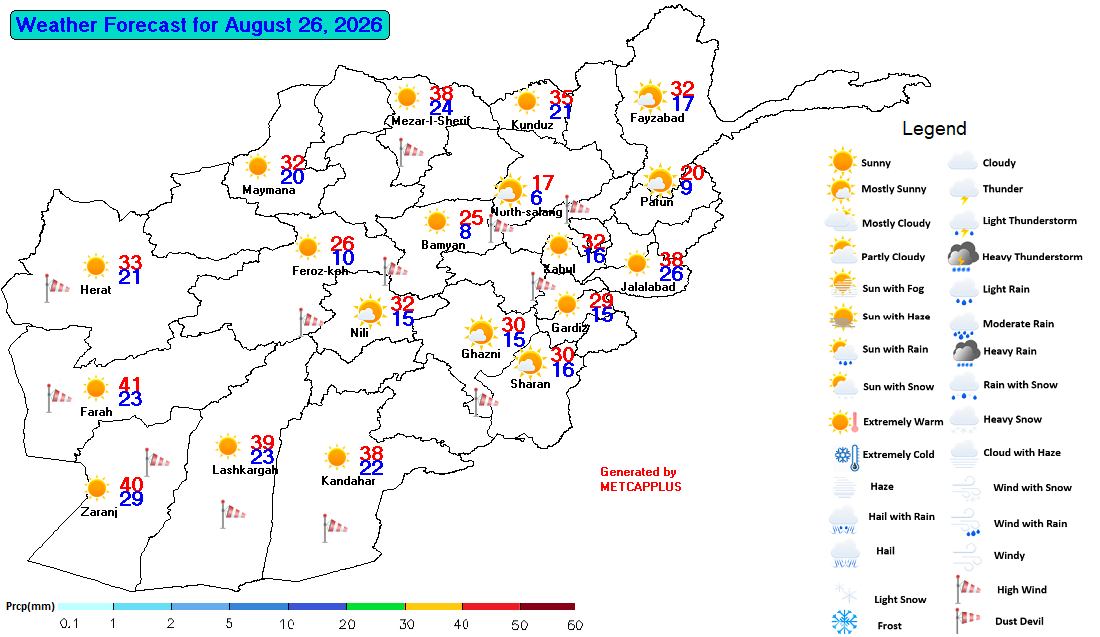Select the sun icon next to Kandahar

337,458
